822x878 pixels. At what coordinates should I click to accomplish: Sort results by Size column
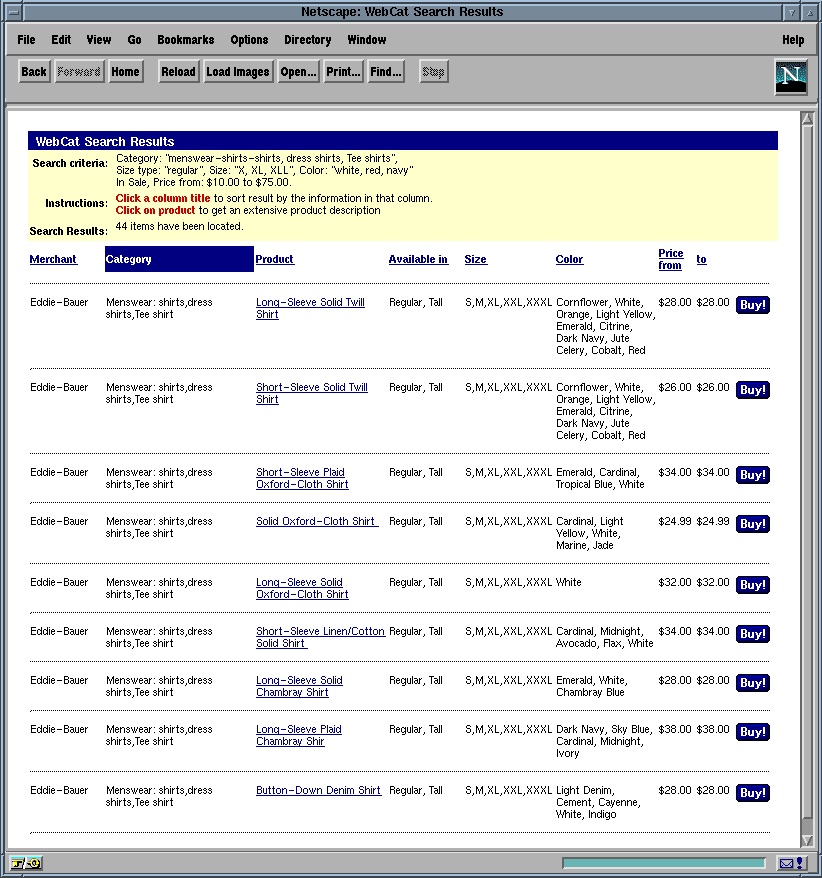tap(475, 259)
